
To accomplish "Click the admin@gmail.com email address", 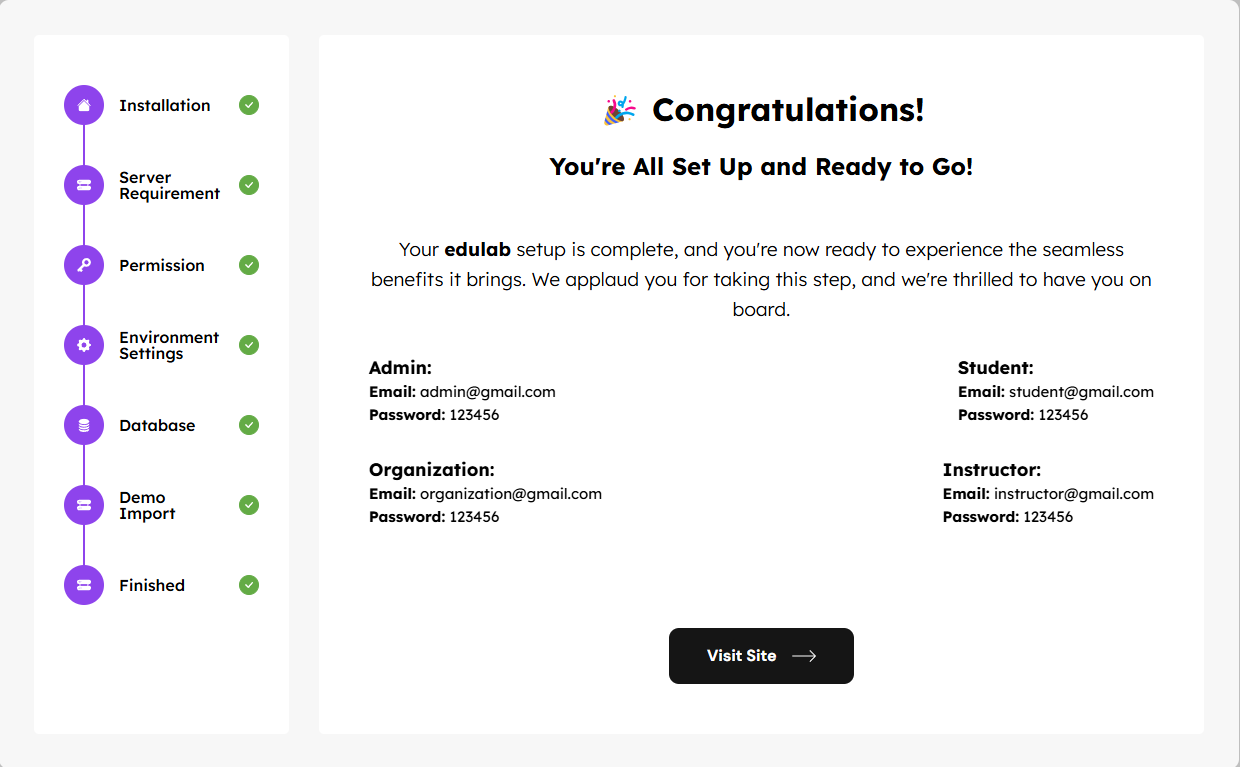I will pos(487,392).
